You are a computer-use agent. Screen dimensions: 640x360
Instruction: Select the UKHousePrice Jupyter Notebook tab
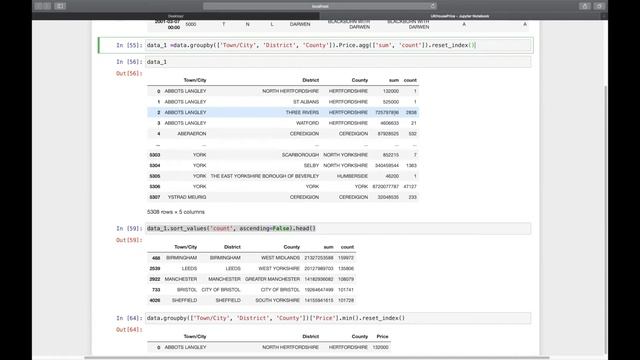point(460,16)
